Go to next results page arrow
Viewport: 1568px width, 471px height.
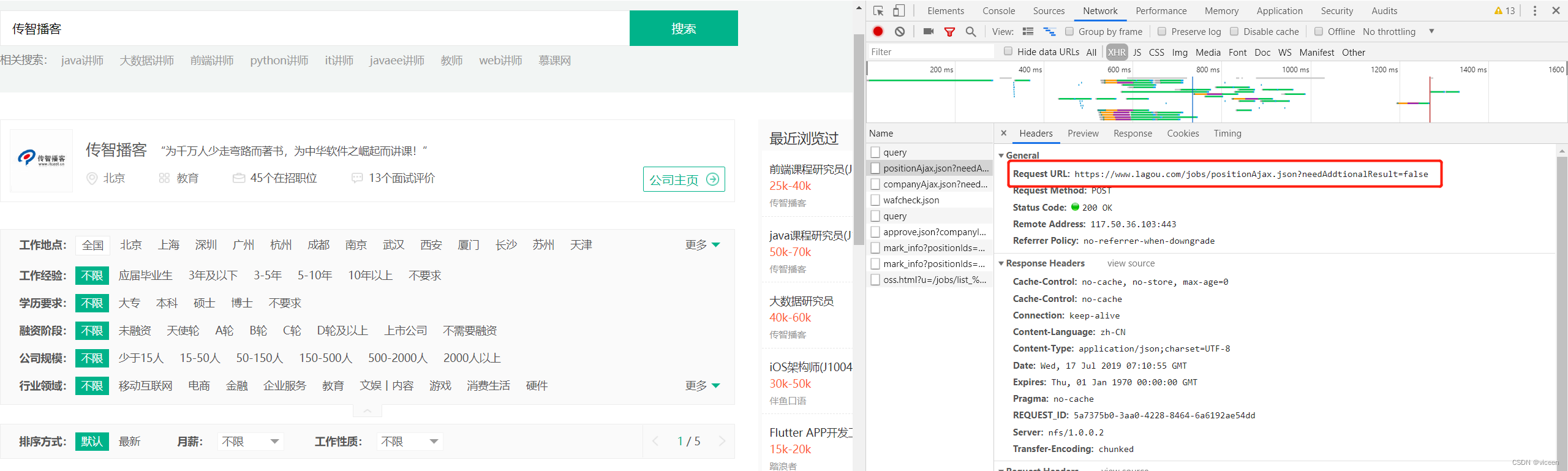click(x=722, y=441)
